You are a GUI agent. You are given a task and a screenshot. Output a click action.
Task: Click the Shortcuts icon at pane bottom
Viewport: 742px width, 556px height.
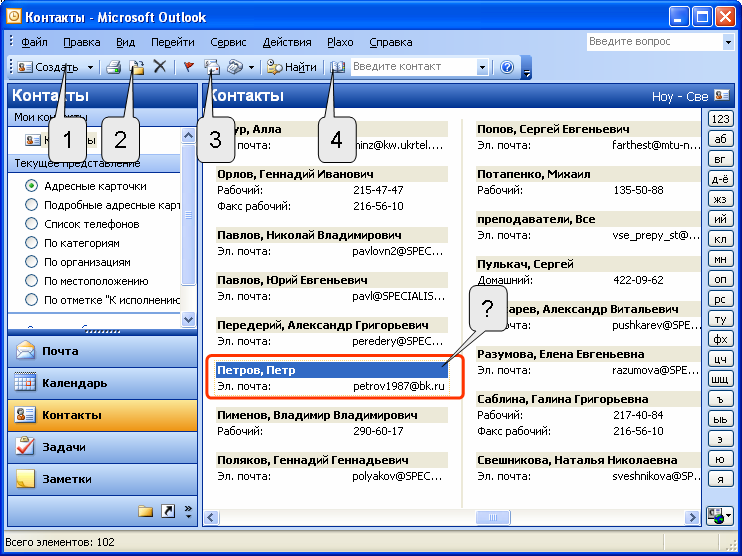point(168,511)
